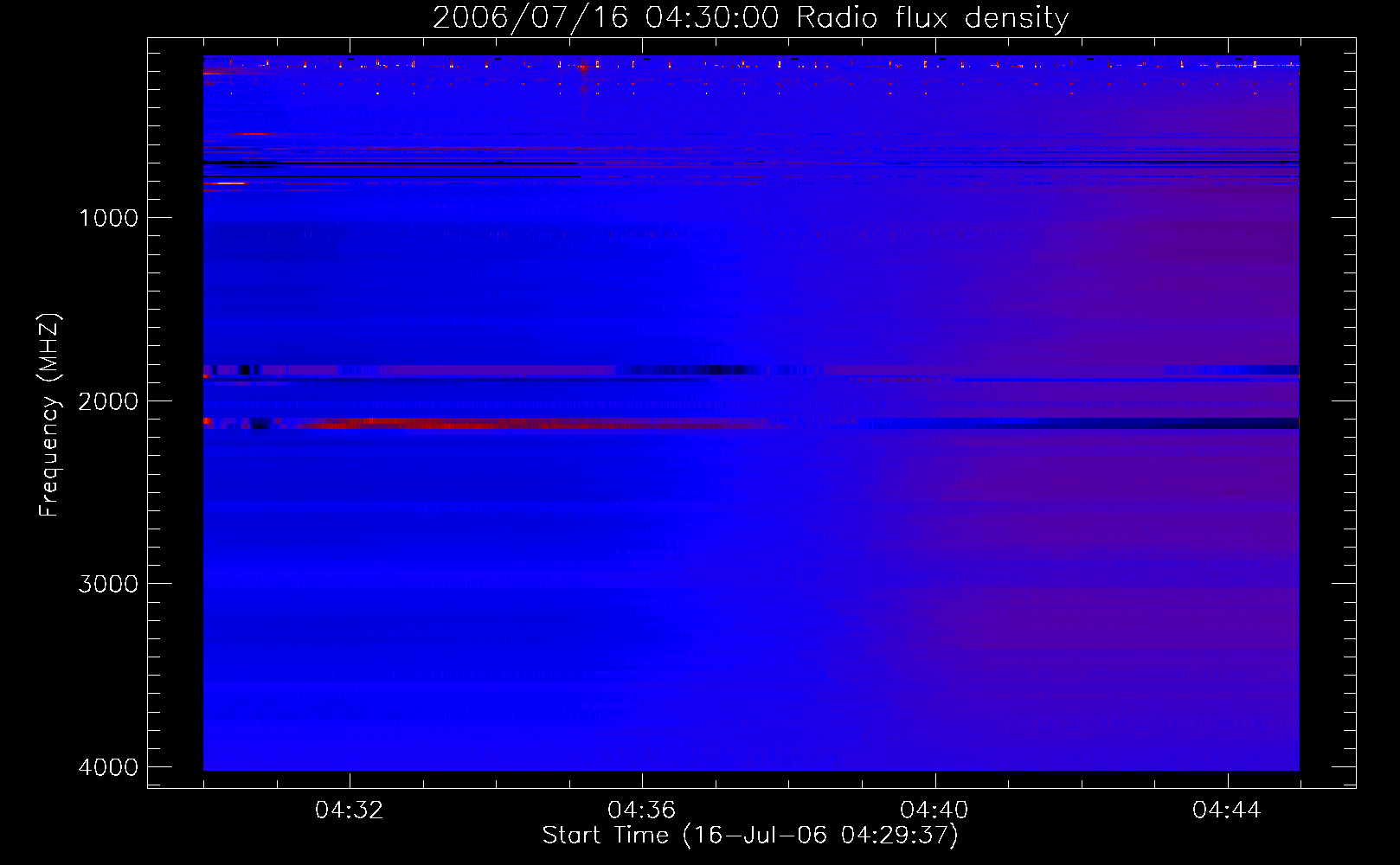This screenshot has width=1400, height=865.
Task: Select the 'Frequency (MHZ)' axis label
Action: [49, 415]
